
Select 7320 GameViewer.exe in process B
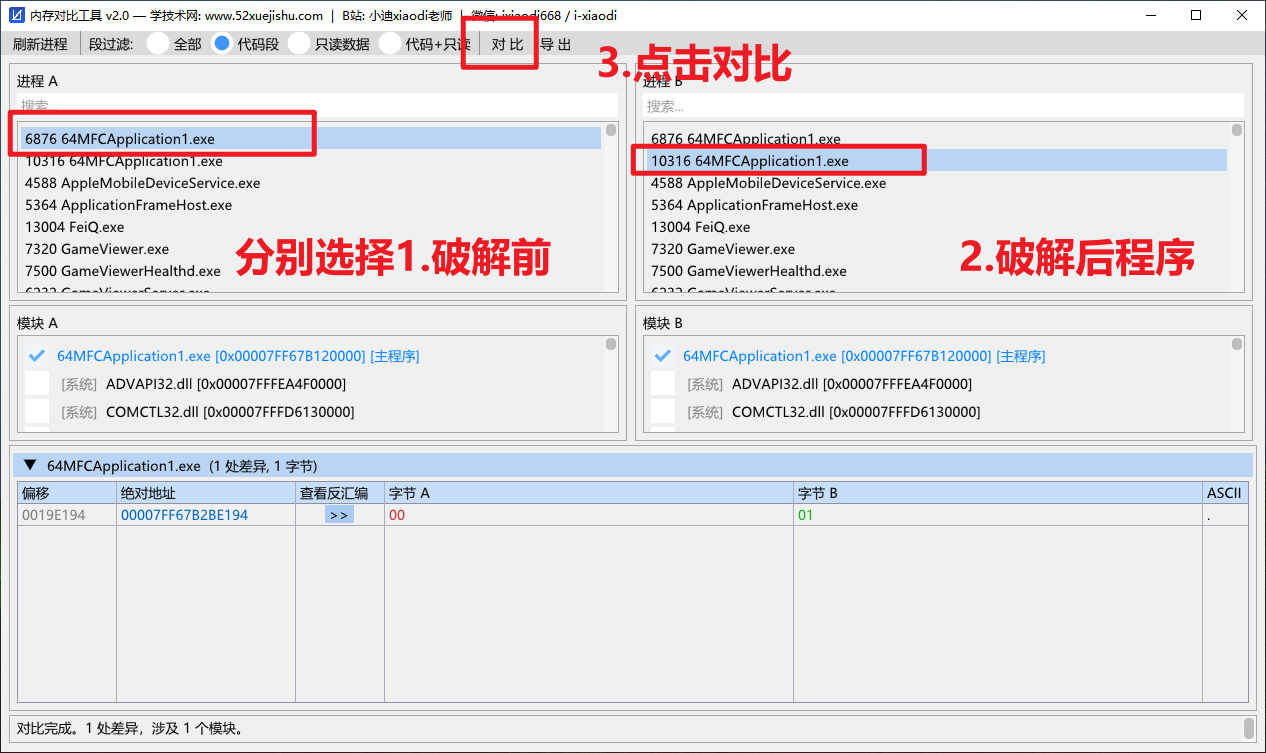pos(936,249)
